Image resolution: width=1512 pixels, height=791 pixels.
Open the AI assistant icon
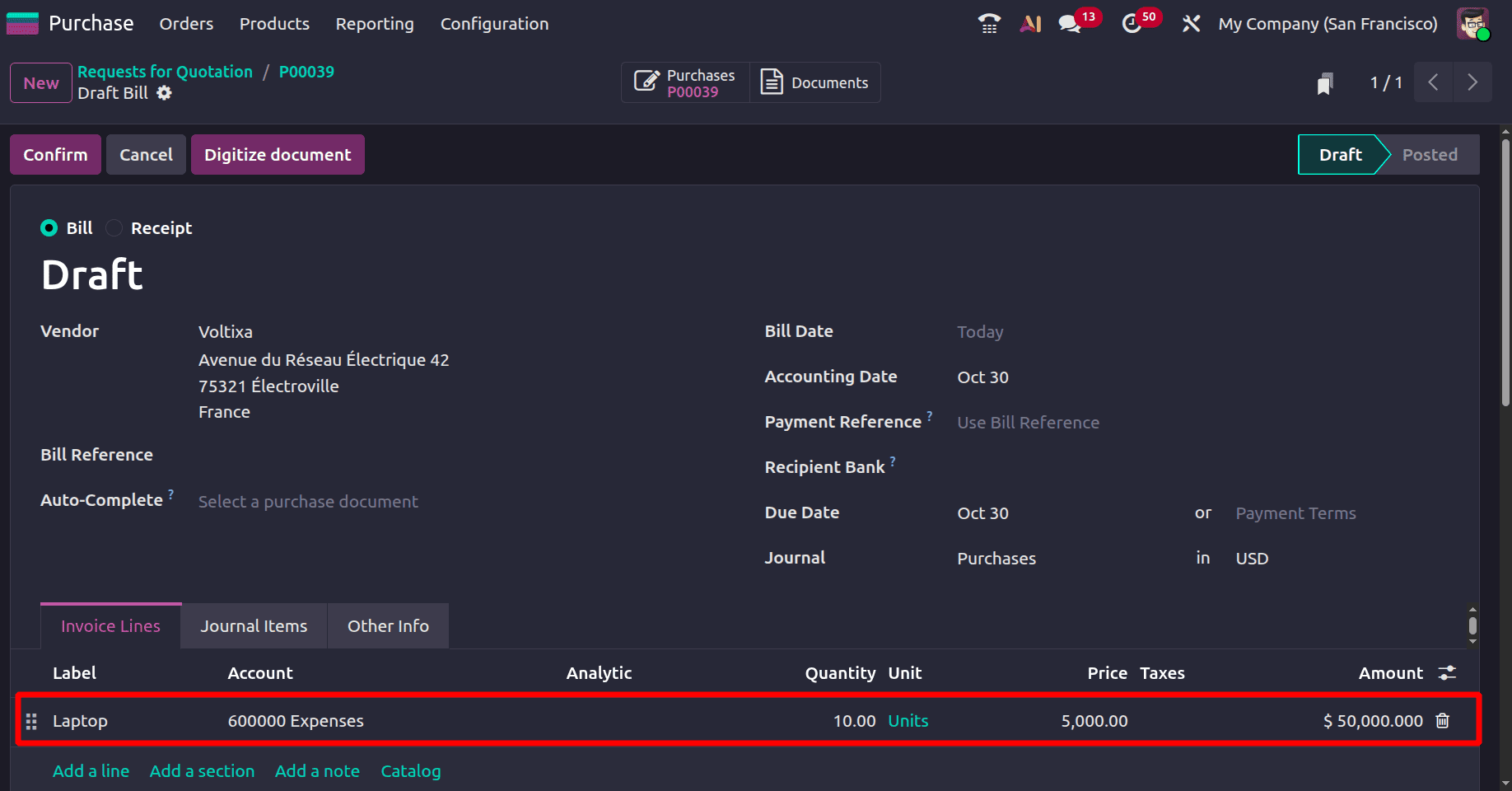point(1030,23)
